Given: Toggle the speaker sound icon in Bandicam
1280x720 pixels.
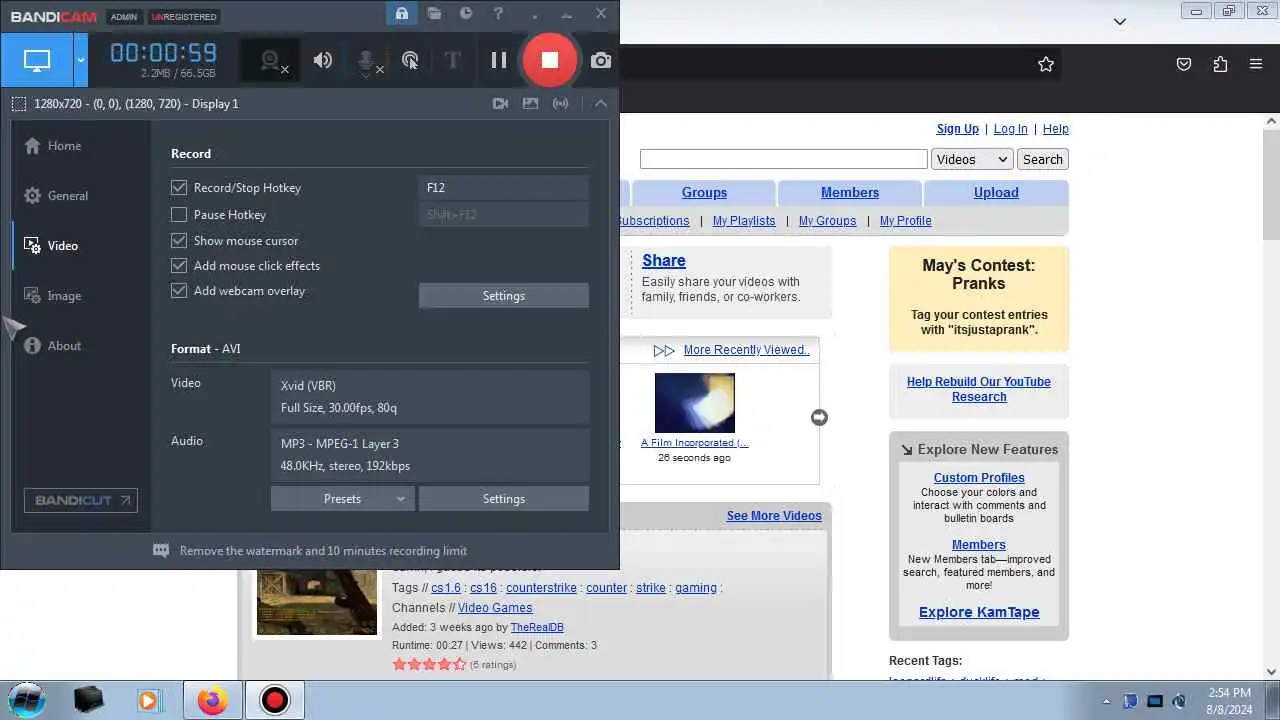Looking at the screenshot, I should tap(322, 60).
